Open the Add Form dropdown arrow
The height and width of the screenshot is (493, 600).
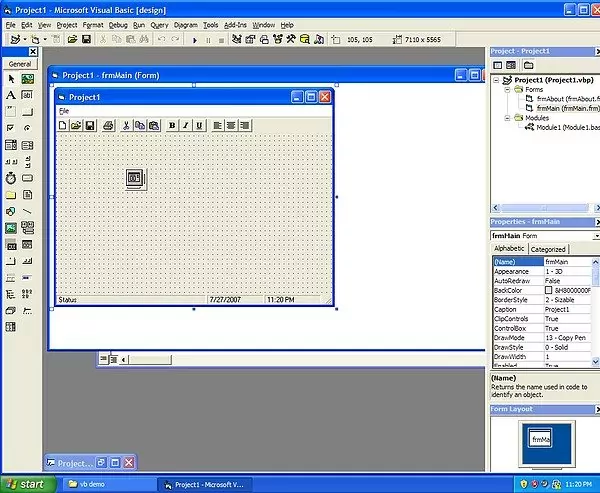pyautogui.click(x=45, y=39)
